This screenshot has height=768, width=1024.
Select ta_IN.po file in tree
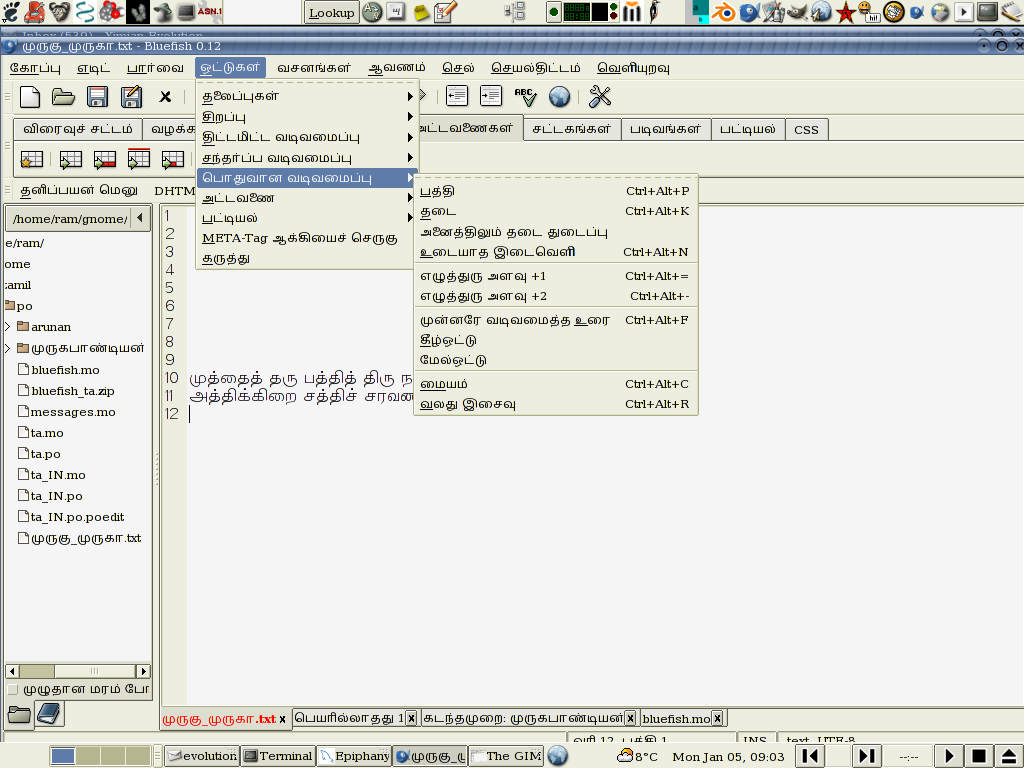click(57, 496)
